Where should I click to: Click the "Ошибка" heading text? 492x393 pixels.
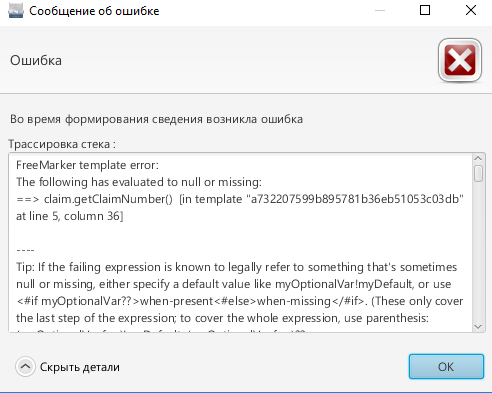tap(36, 60)
